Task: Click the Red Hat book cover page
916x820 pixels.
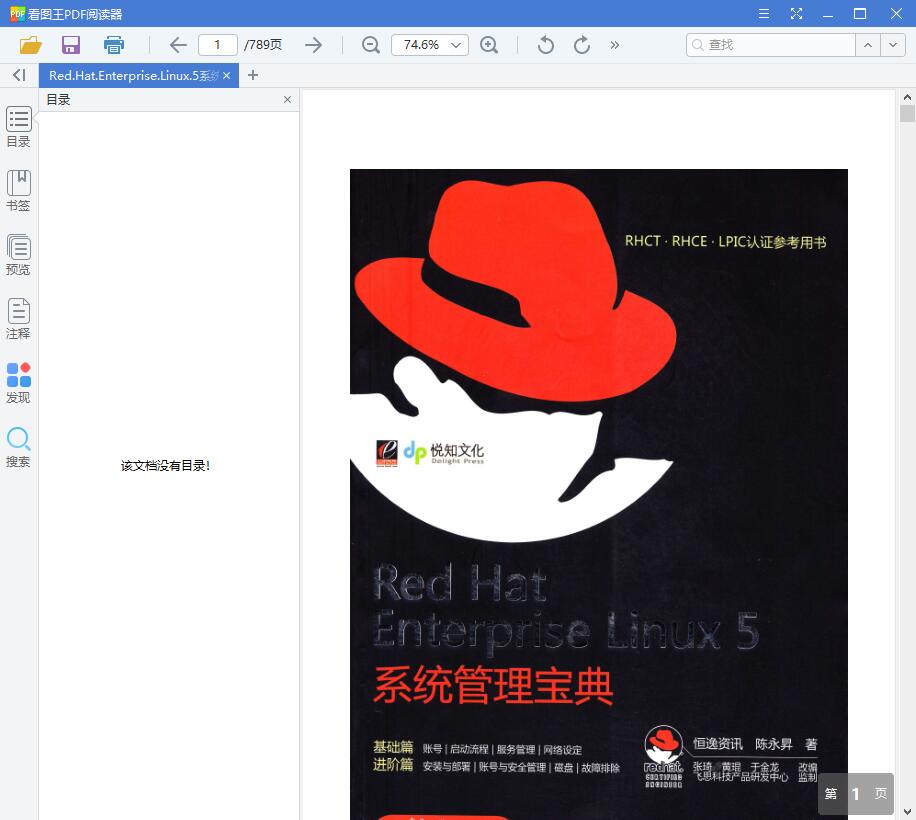Action: click(598, 494)
